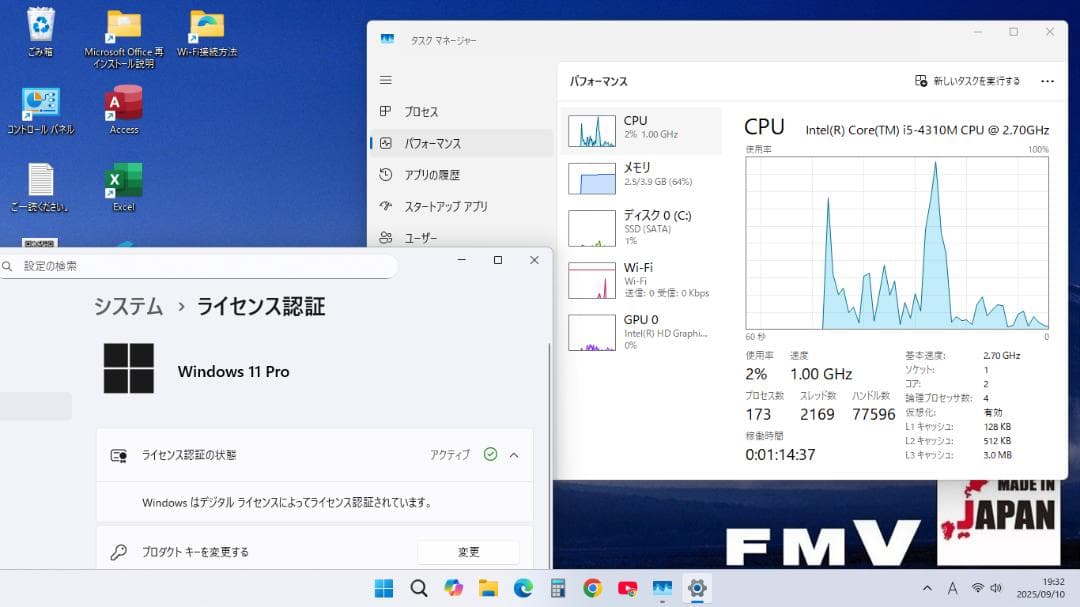Click the Settings window vertical scrollbar

pos(549,455)
